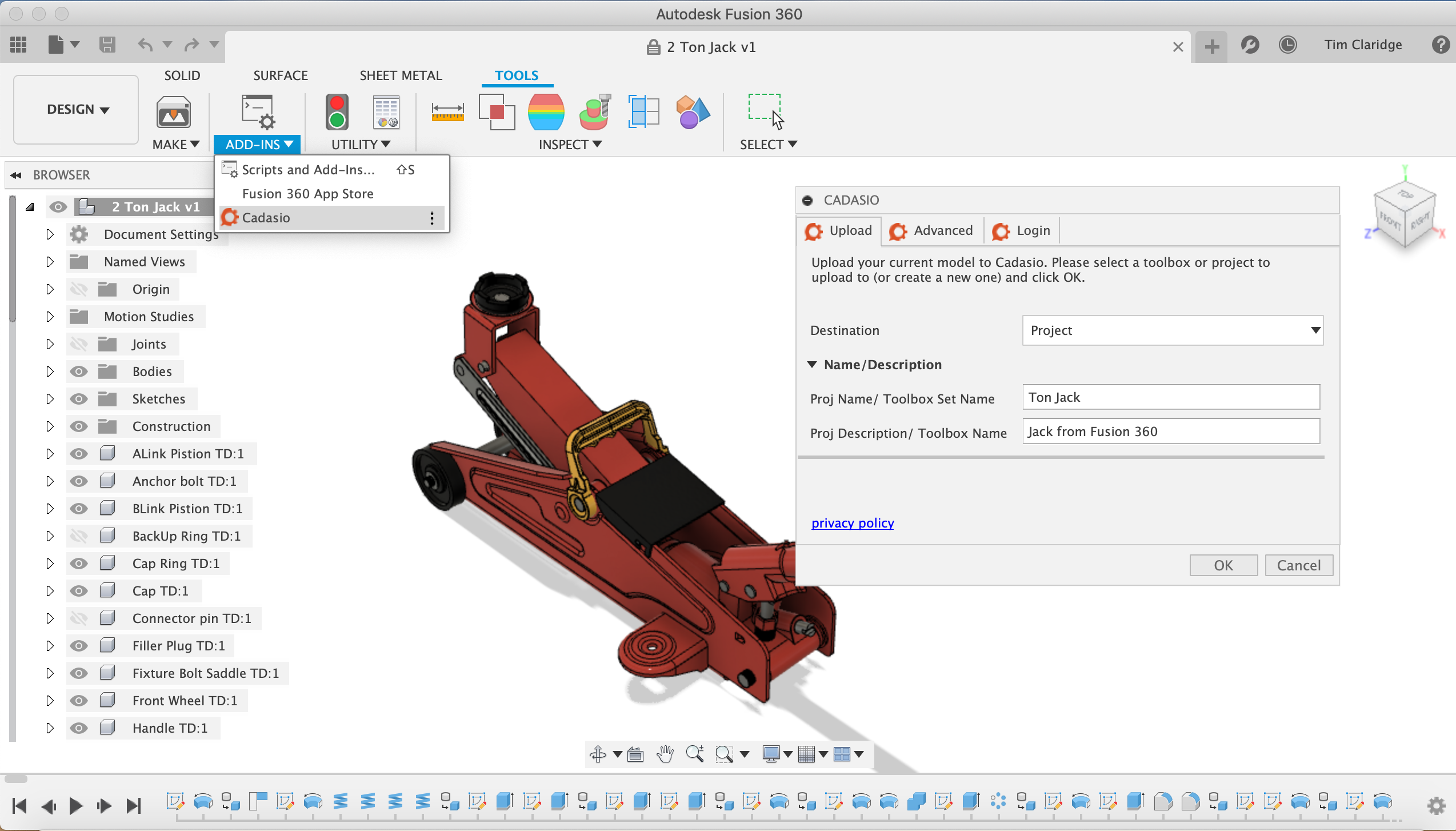This screenshot has width=1456, height=831.
Task: Click the timeline play button
Action: click(x=75, y=806)
